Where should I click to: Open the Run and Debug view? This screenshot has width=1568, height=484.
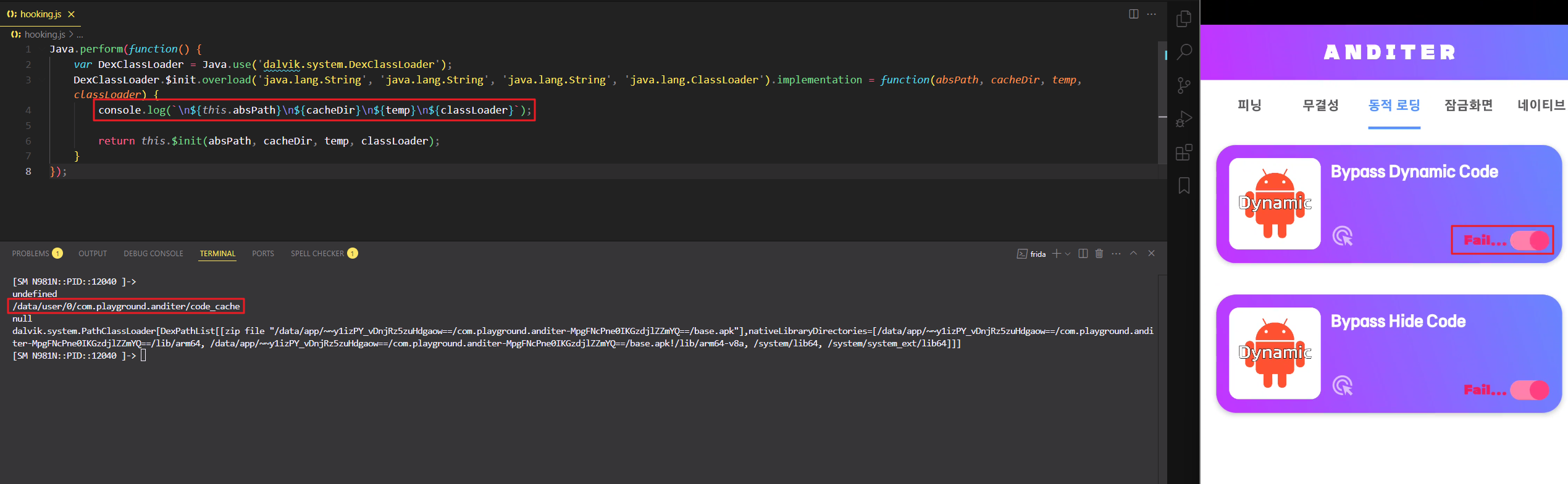[1184, 119]
